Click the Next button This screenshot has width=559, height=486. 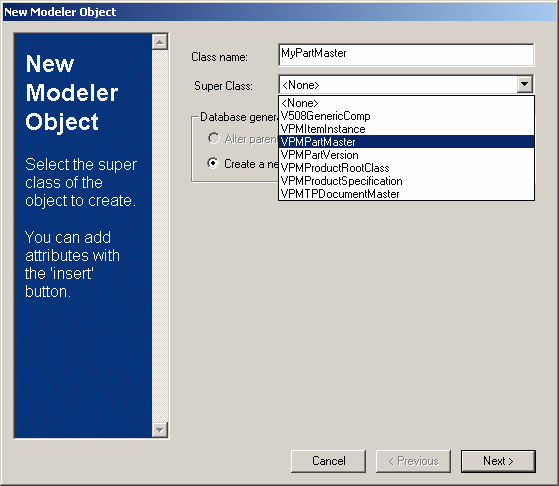coord(498,461)
